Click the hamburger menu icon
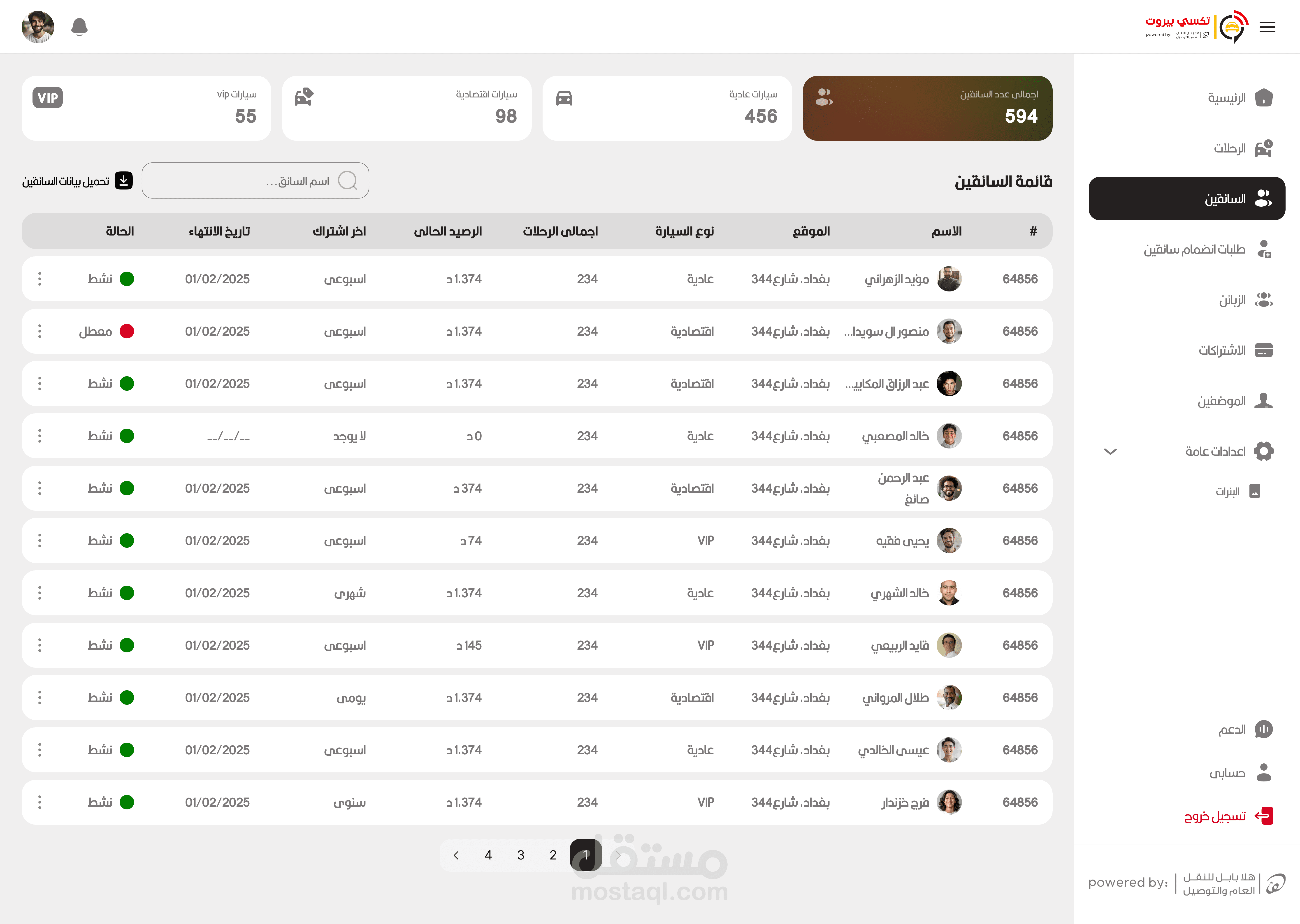Viewport: 1300px width, 924px height. [1267, 27]
